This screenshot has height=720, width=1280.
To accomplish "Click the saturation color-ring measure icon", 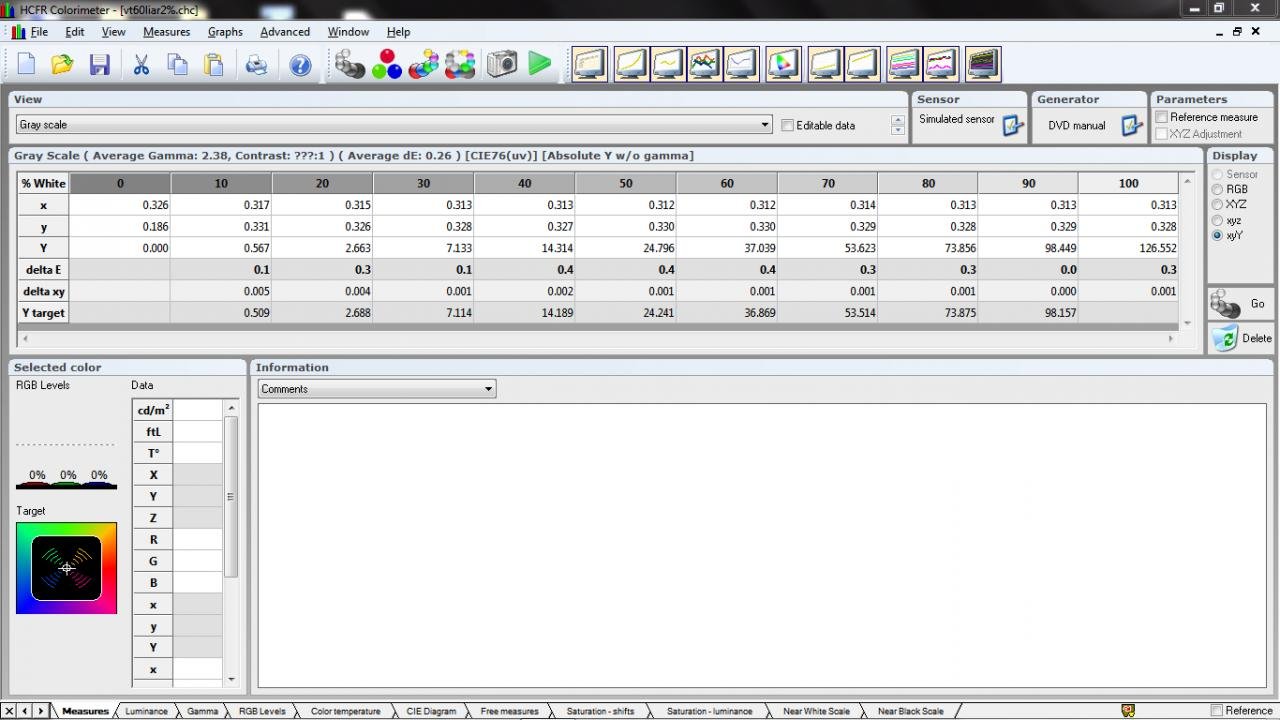I will pos(460,65).
